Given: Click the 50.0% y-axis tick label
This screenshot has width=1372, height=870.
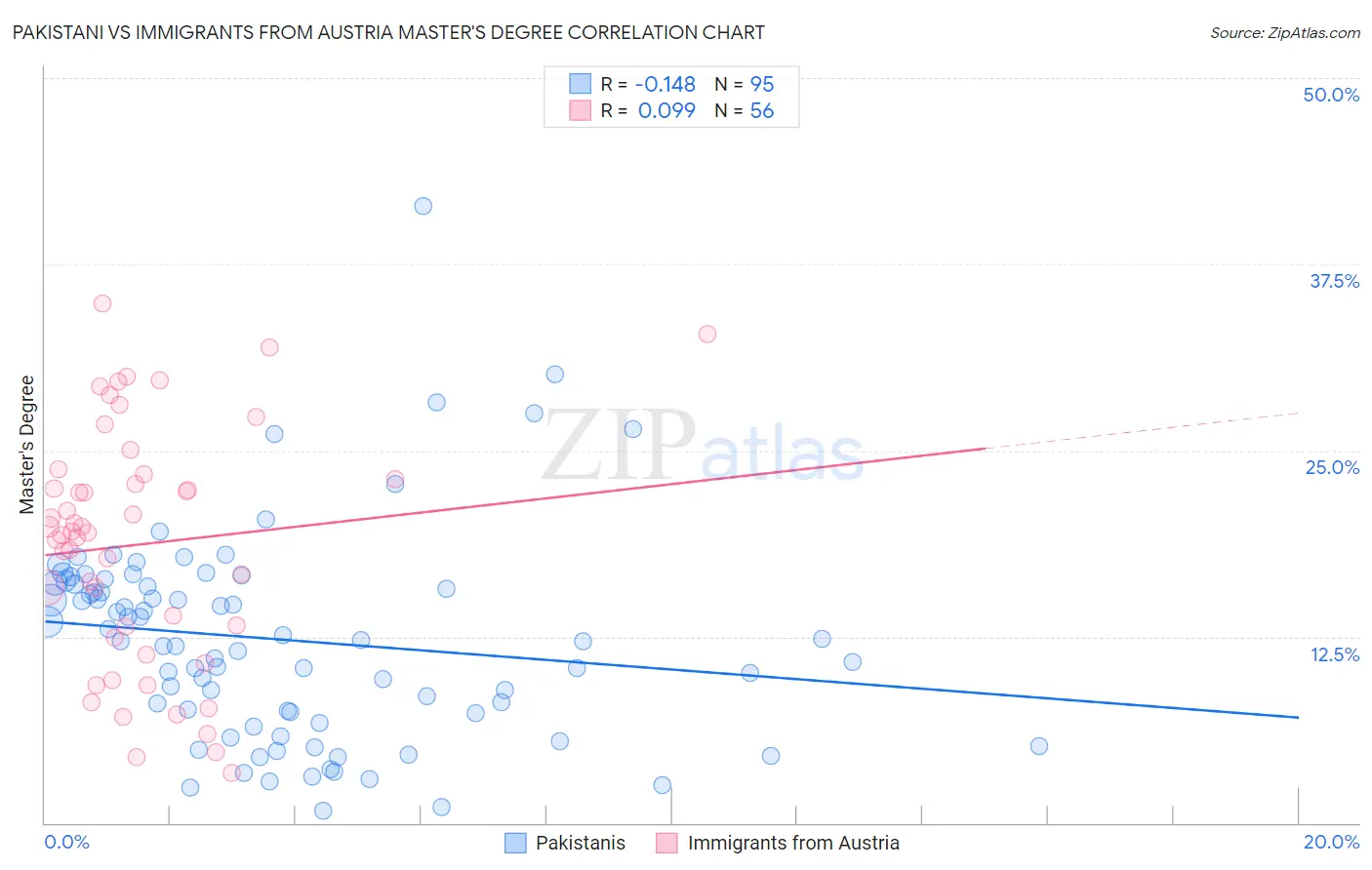Looking at the screenshot, I should point(1331,95).
